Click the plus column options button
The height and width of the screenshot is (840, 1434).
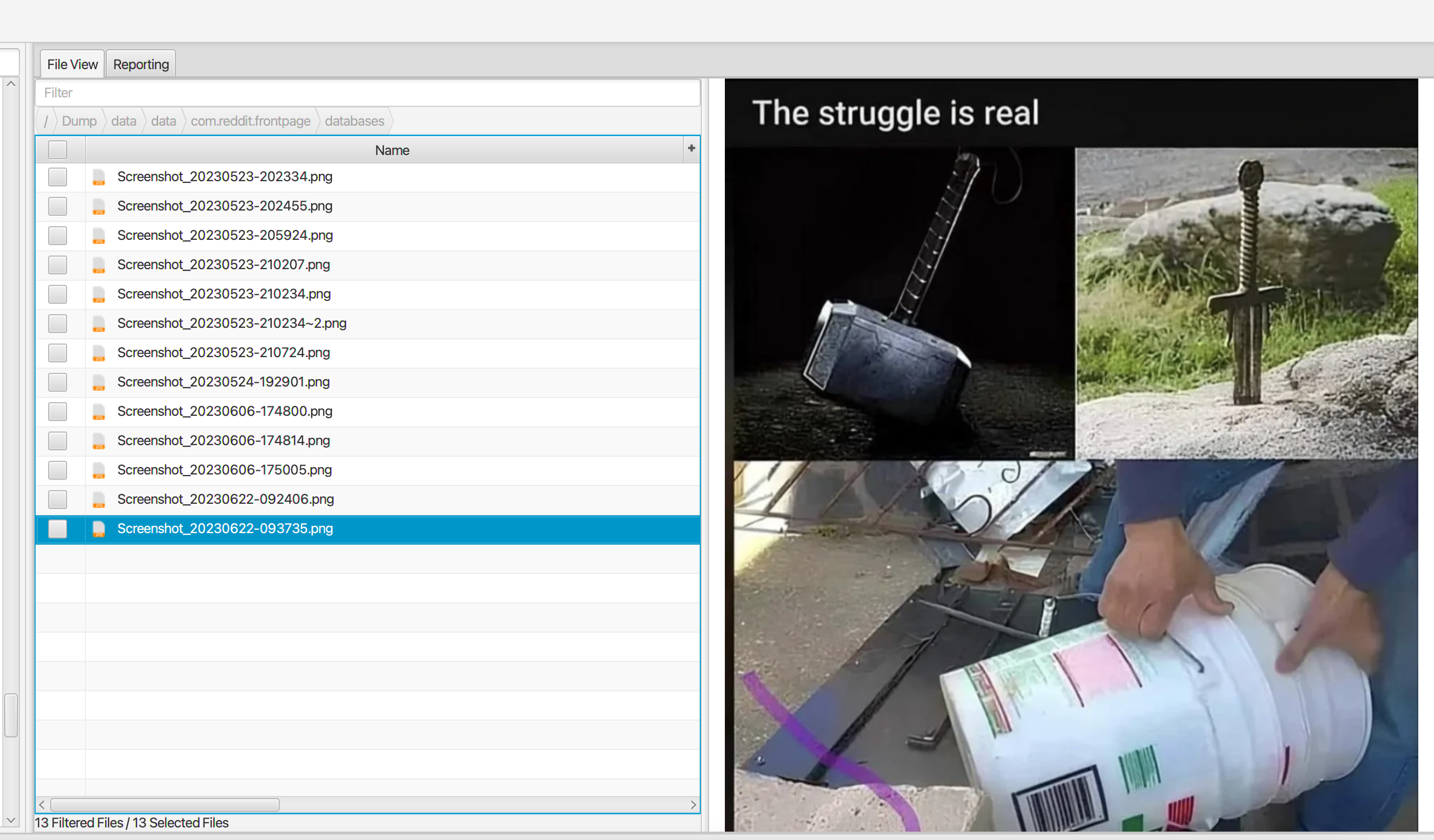(x=691, y=149)
